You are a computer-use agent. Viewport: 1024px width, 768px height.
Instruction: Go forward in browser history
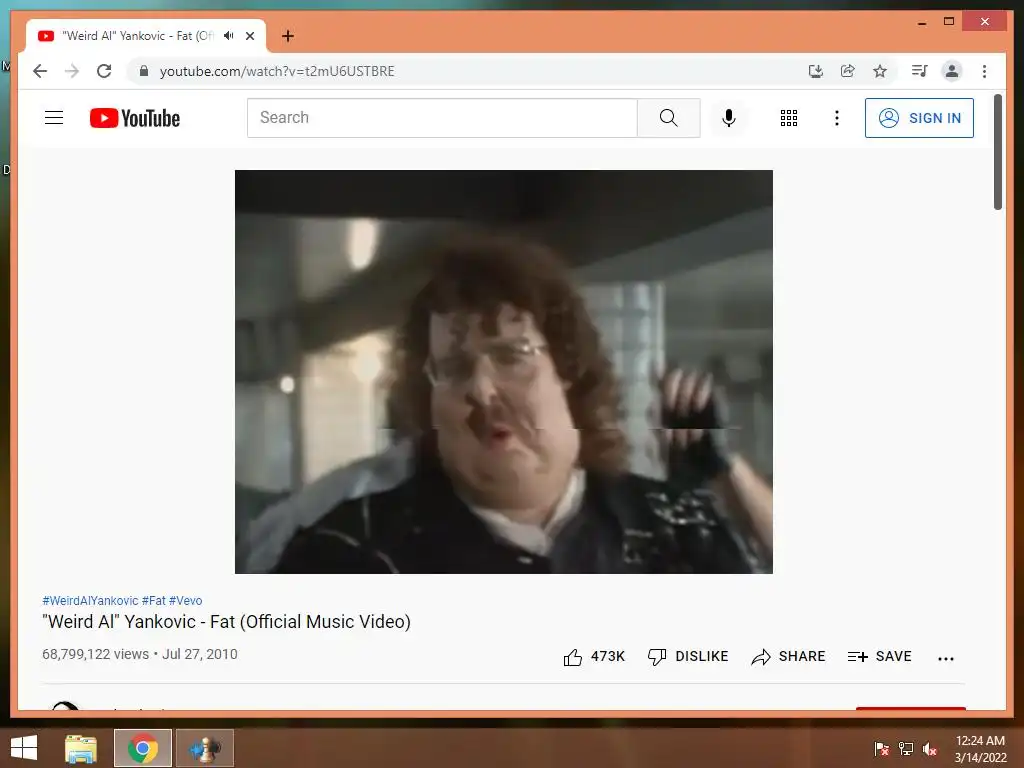click(72, 71)
